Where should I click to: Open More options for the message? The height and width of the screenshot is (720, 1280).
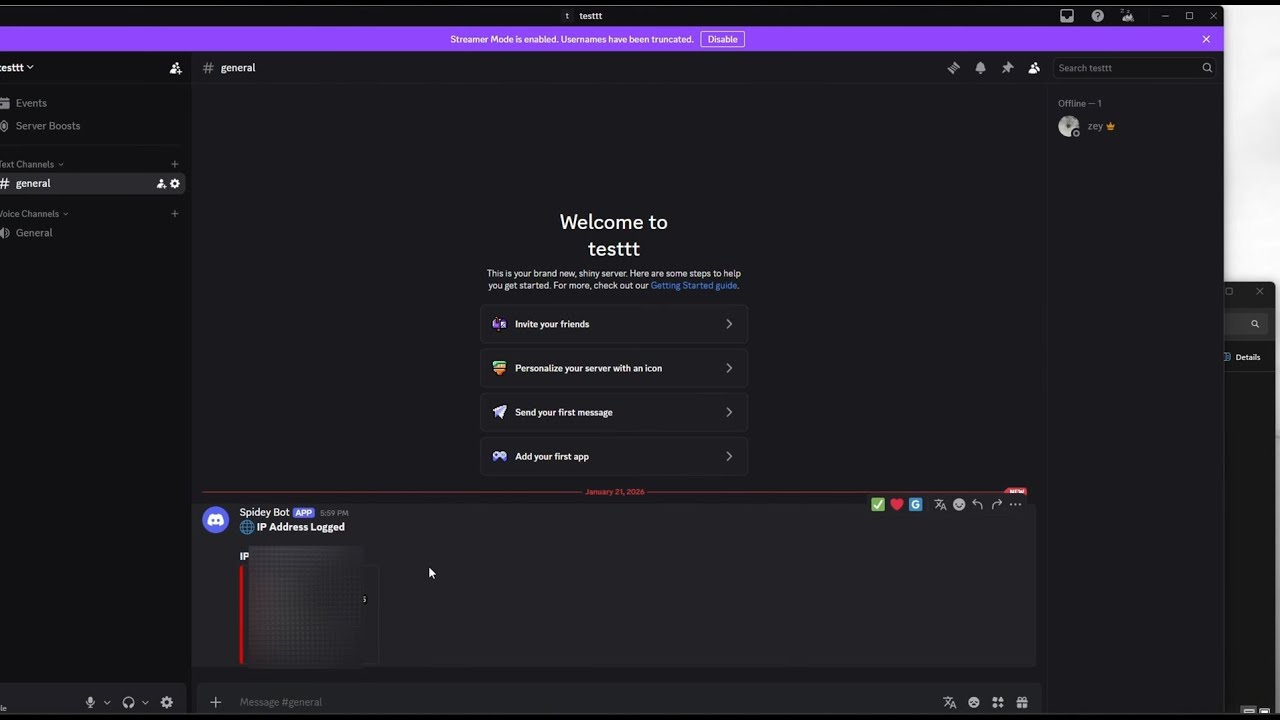click(x=1015, y=505)
